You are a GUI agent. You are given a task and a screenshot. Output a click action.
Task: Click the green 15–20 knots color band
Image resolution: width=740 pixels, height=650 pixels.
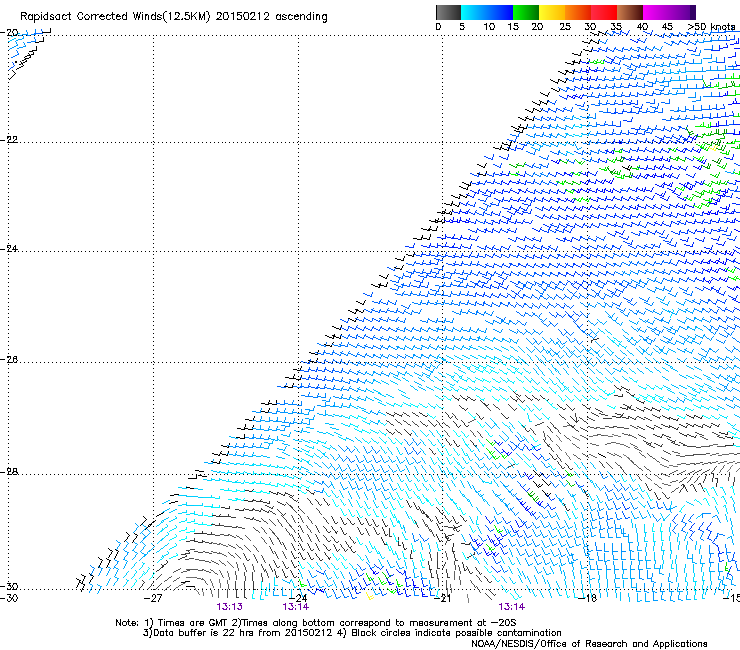pos(526,12)
